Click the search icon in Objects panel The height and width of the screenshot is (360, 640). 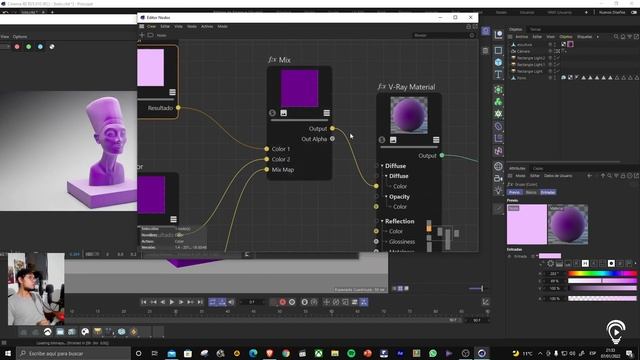tap(616, 37)
